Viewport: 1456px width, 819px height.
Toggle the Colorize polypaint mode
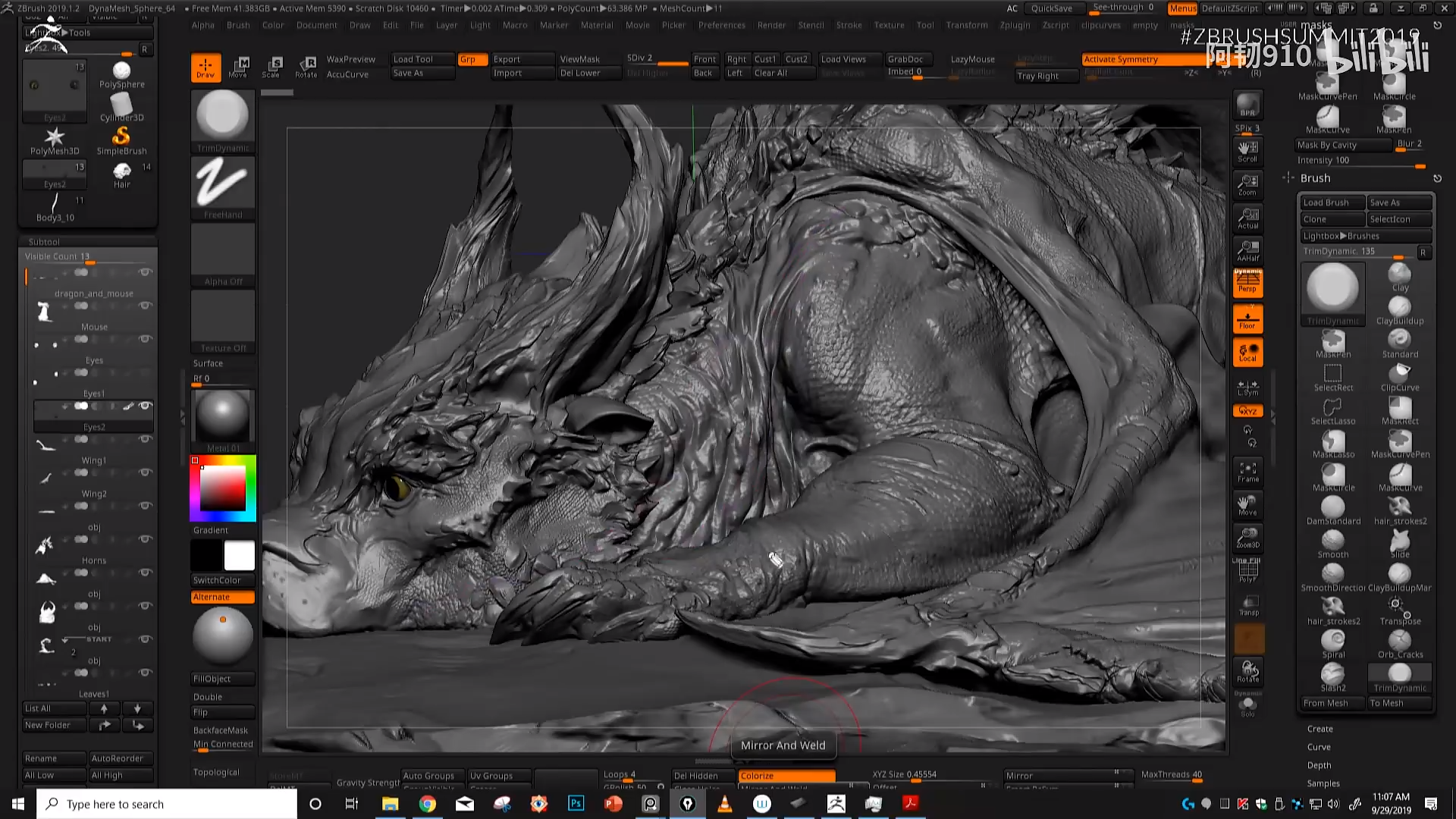pos(786,775)
